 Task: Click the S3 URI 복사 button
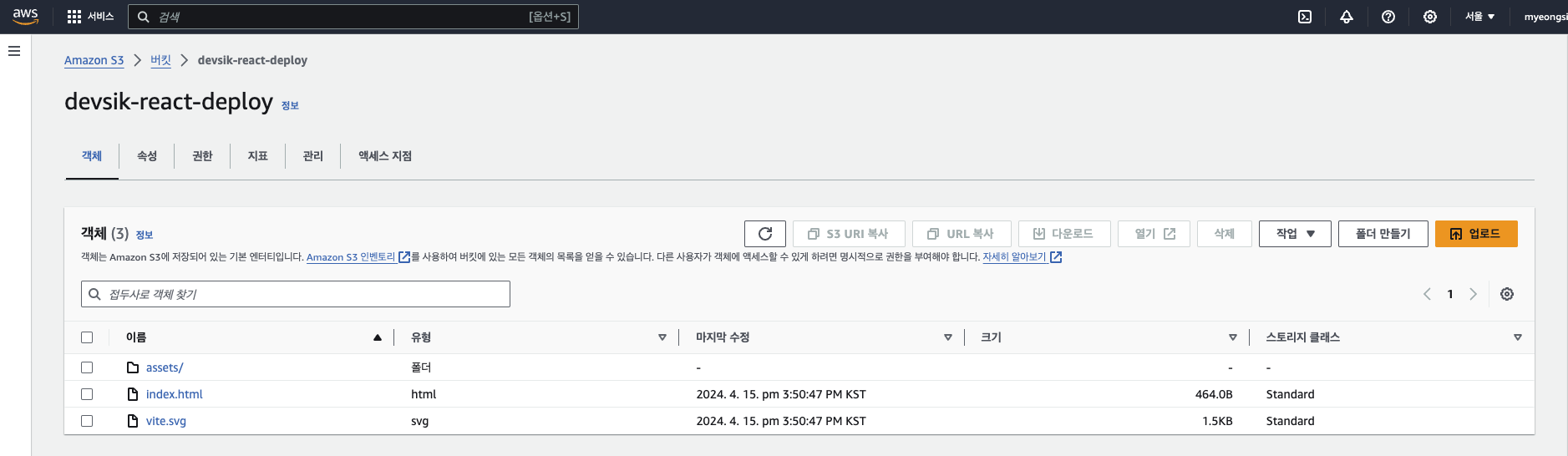pos(849,234)
